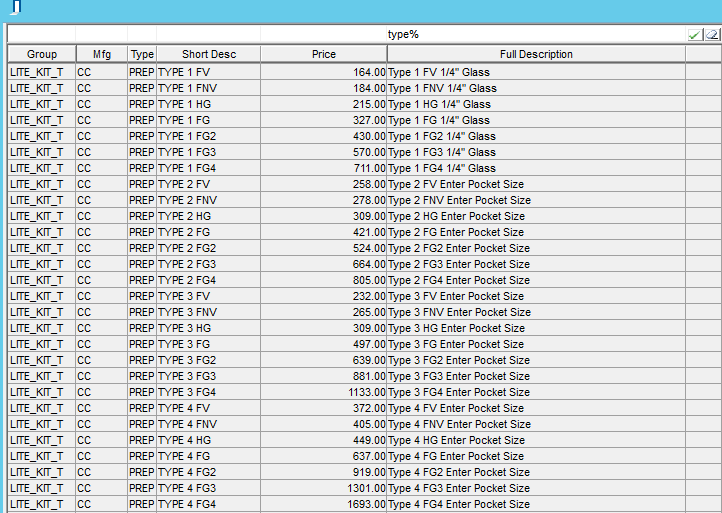Click the green checkmark apply-filter icon
722x513 pixels.
694,35
